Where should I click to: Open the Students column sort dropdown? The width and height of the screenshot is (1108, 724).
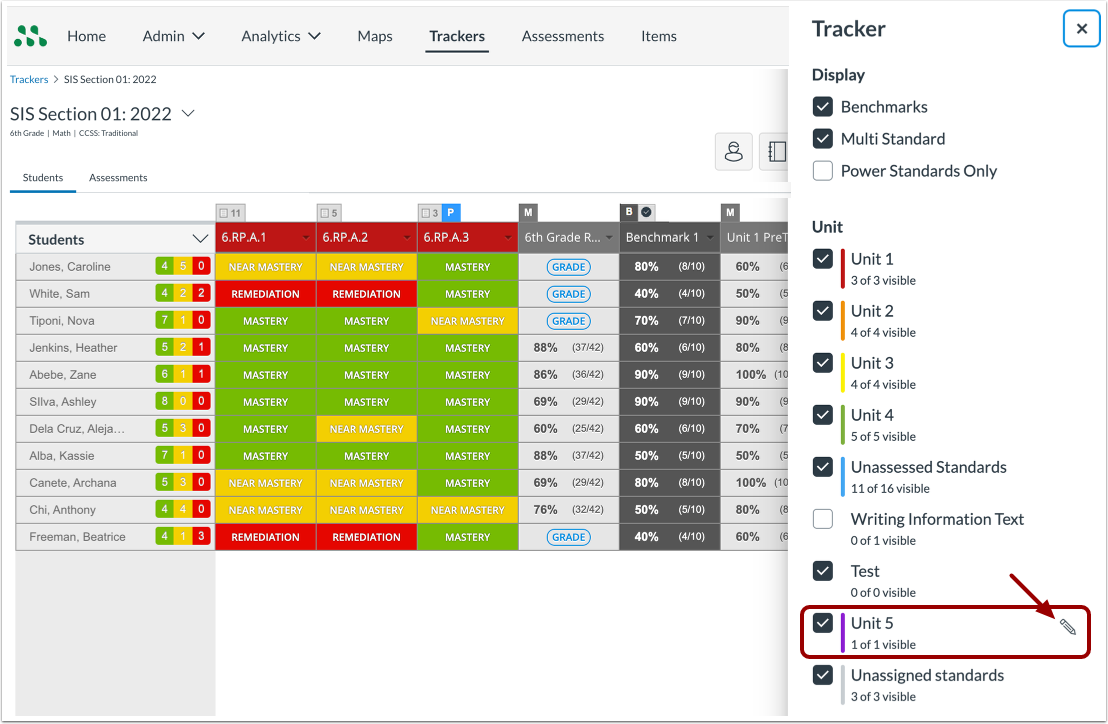[x=201, y=239]
